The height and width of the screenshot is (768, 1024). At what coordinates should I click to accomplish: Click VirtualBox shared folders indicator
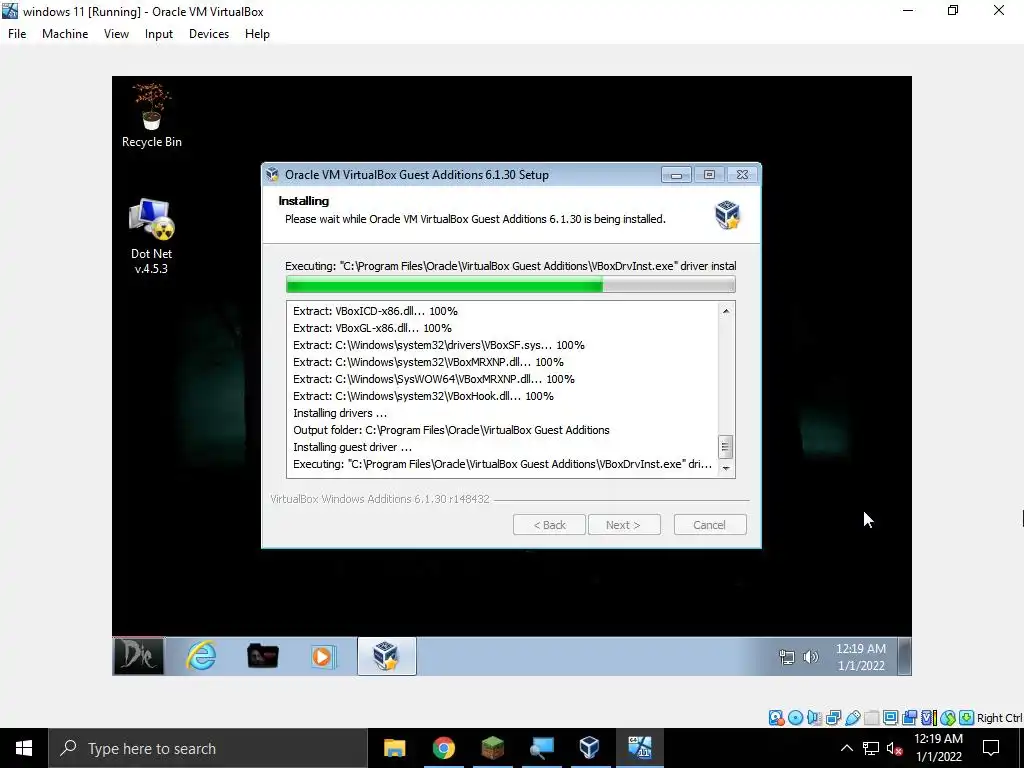(872, 718)
